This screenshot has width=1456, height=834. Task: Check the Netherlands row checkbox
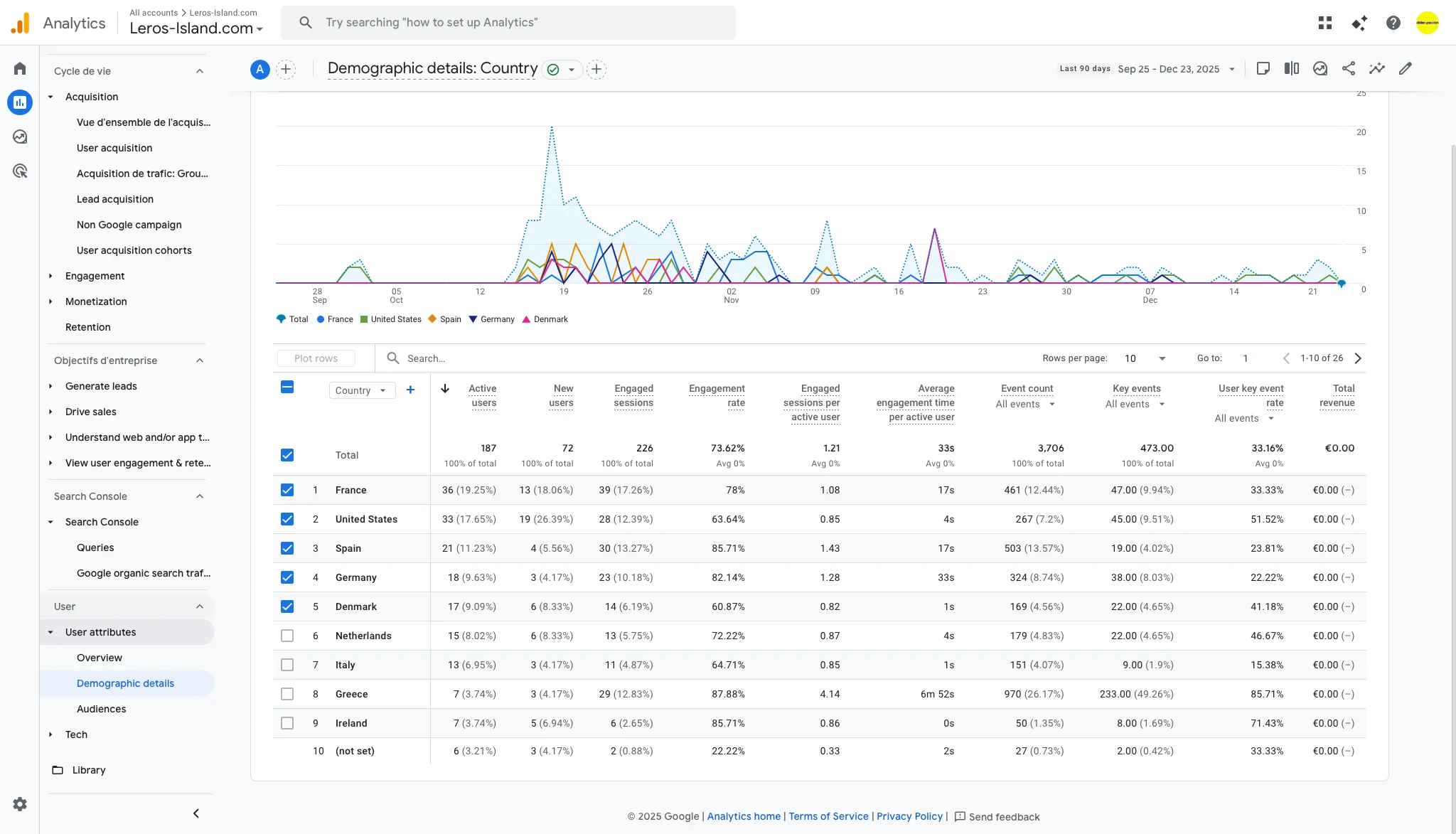pyautogui.click(x=287, y=636)
